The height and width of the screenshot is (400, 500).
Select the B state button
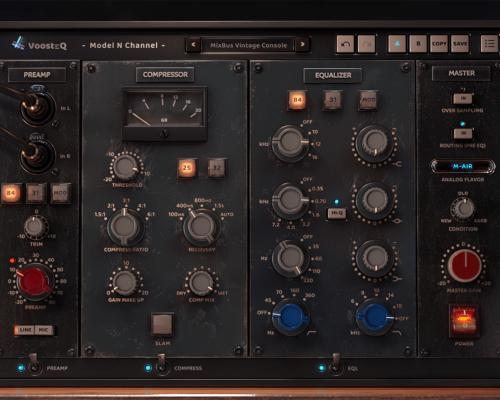pos(418,44)
